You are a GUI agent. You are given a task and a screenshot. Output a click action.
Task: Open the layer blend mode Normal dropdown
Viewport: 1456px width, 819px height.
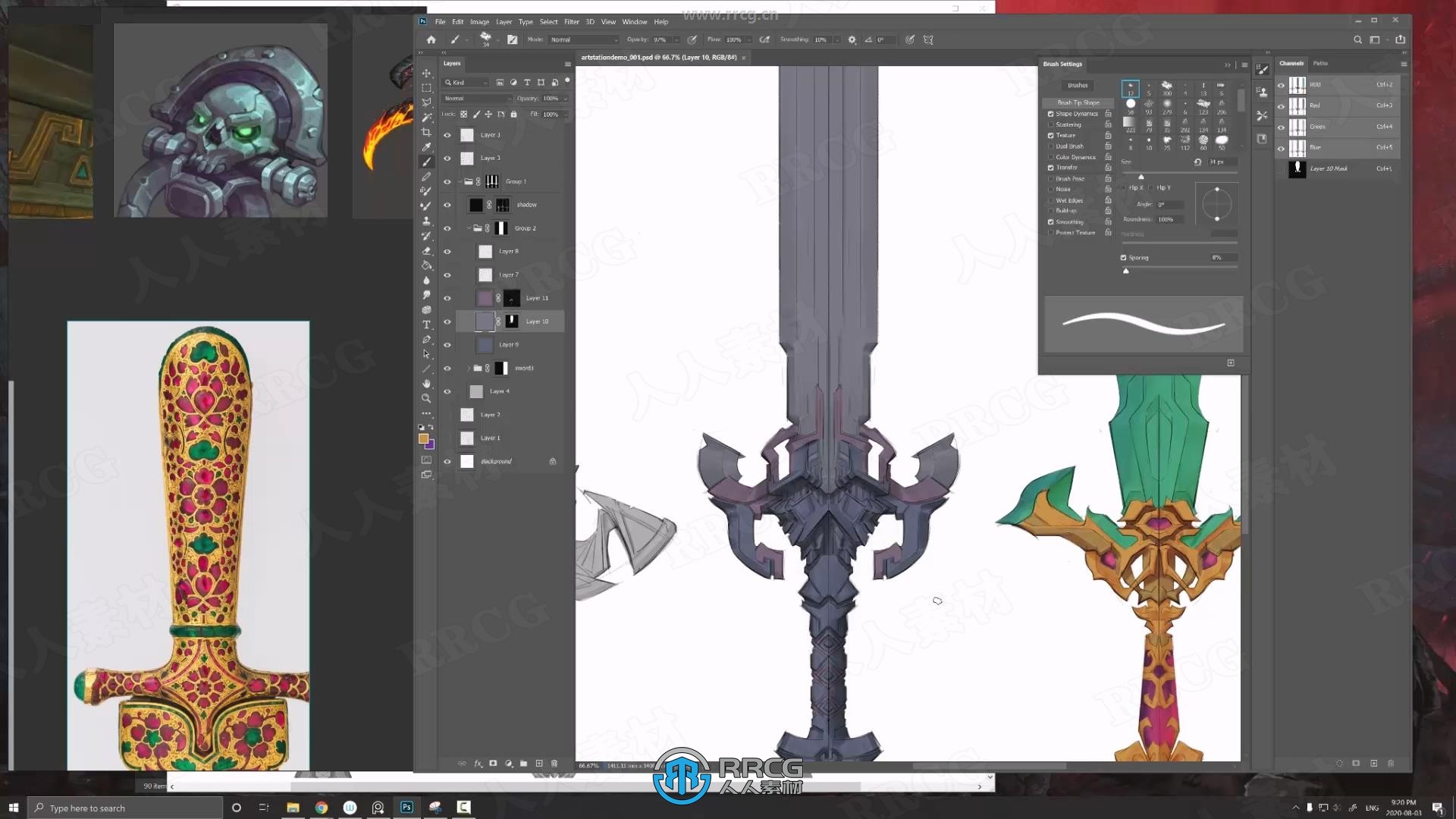point(478,99)
